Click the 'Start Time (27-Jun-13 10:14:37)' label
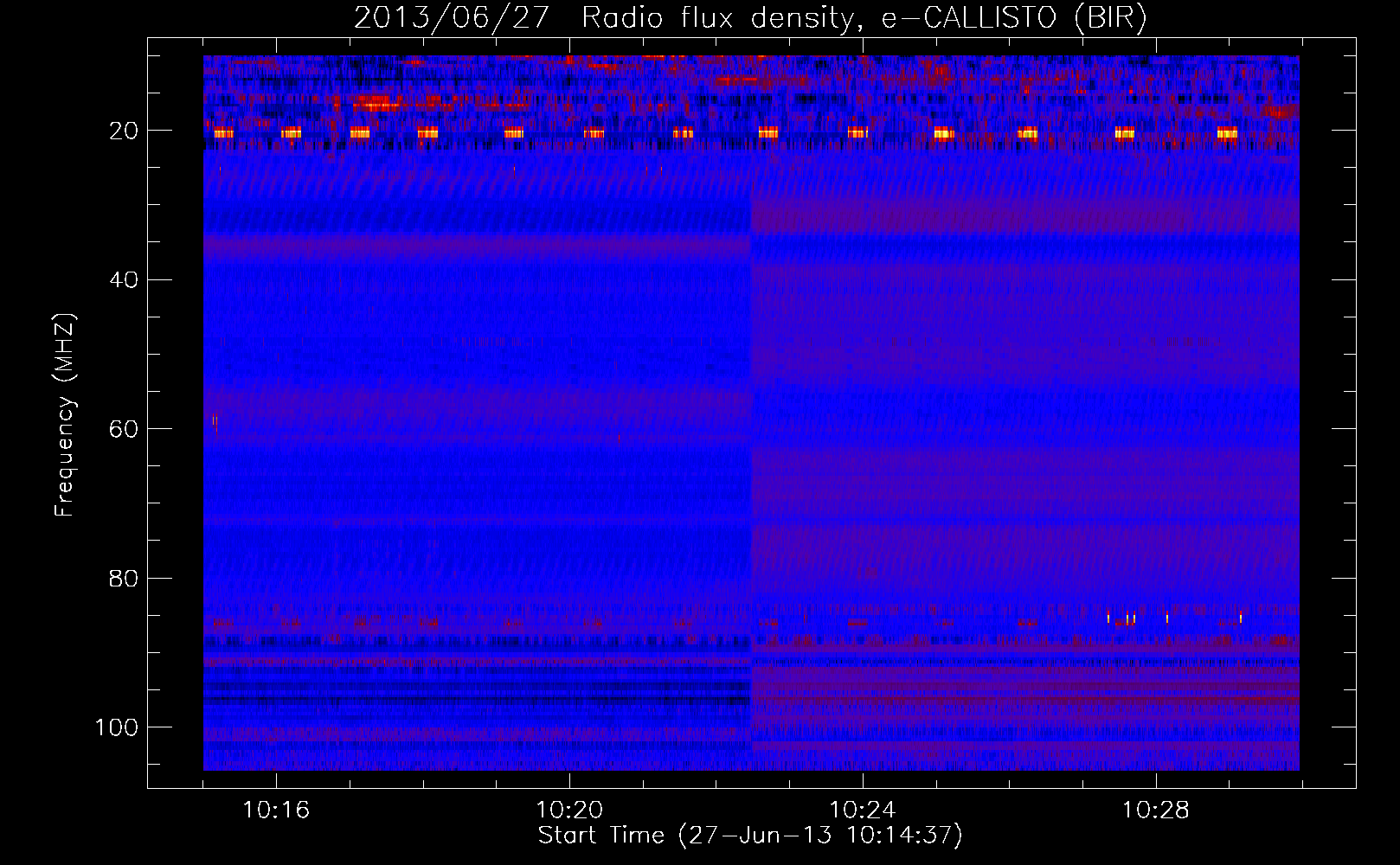 point(750,836)
